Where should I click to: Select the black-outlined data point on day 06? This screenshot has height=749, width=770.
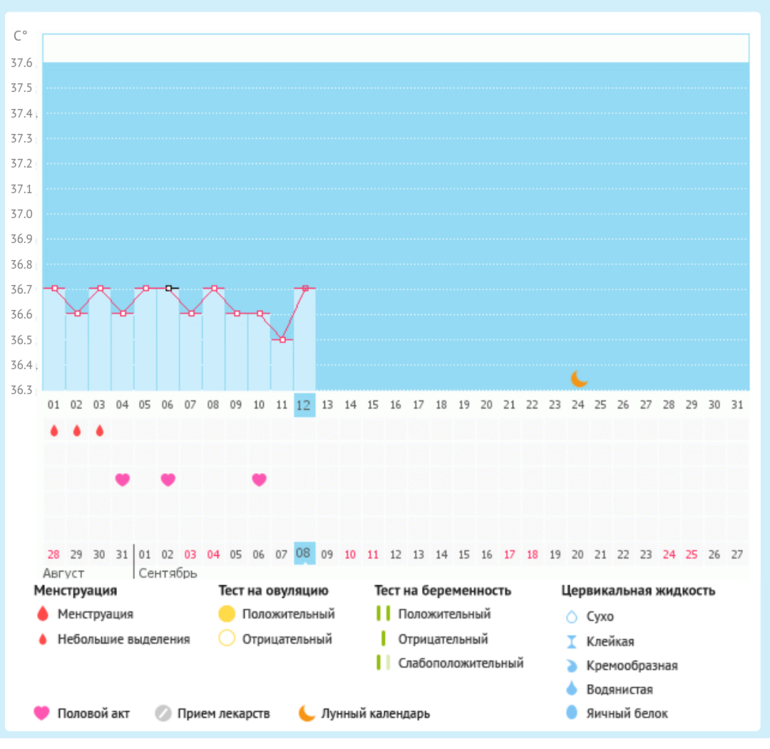pyautogui.click(x=169, y=288)
